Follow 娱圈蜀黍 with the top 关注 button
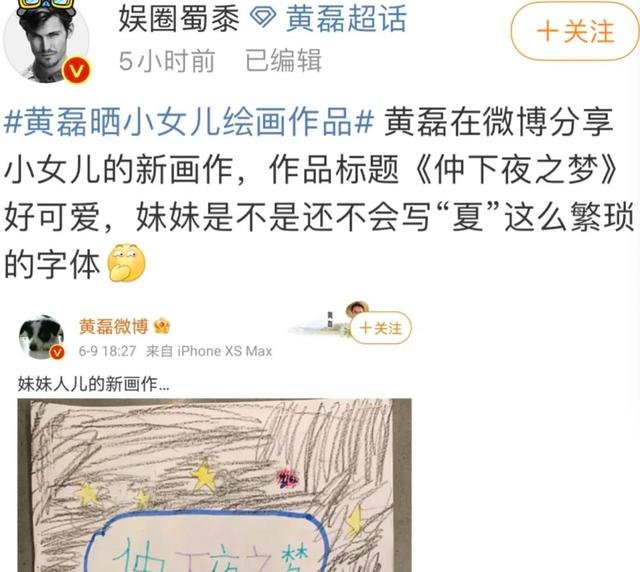The height and width of the screenshot is (572, 640). [575, 31]
